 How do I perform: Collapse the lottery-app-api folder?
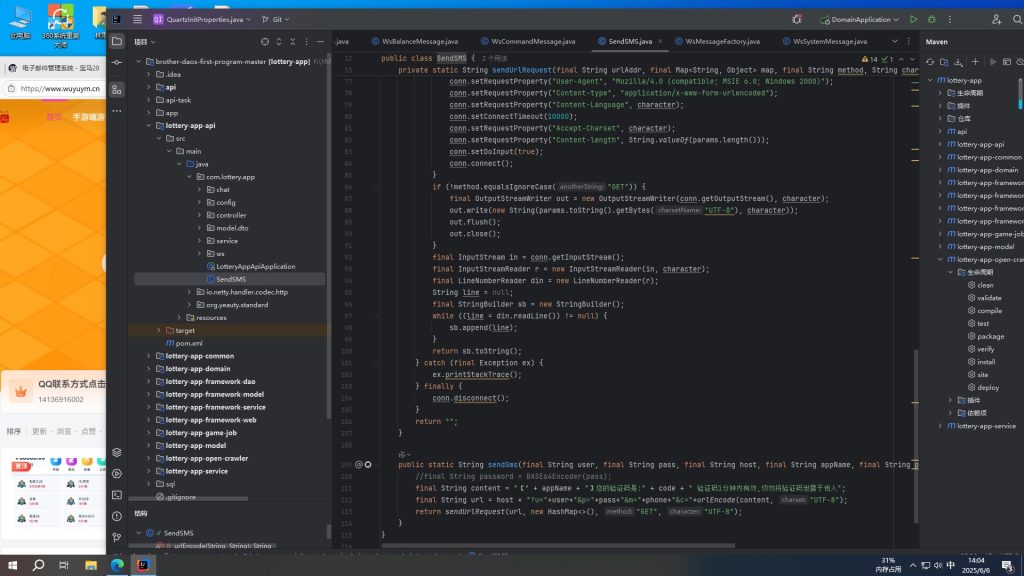coord(149,125)
